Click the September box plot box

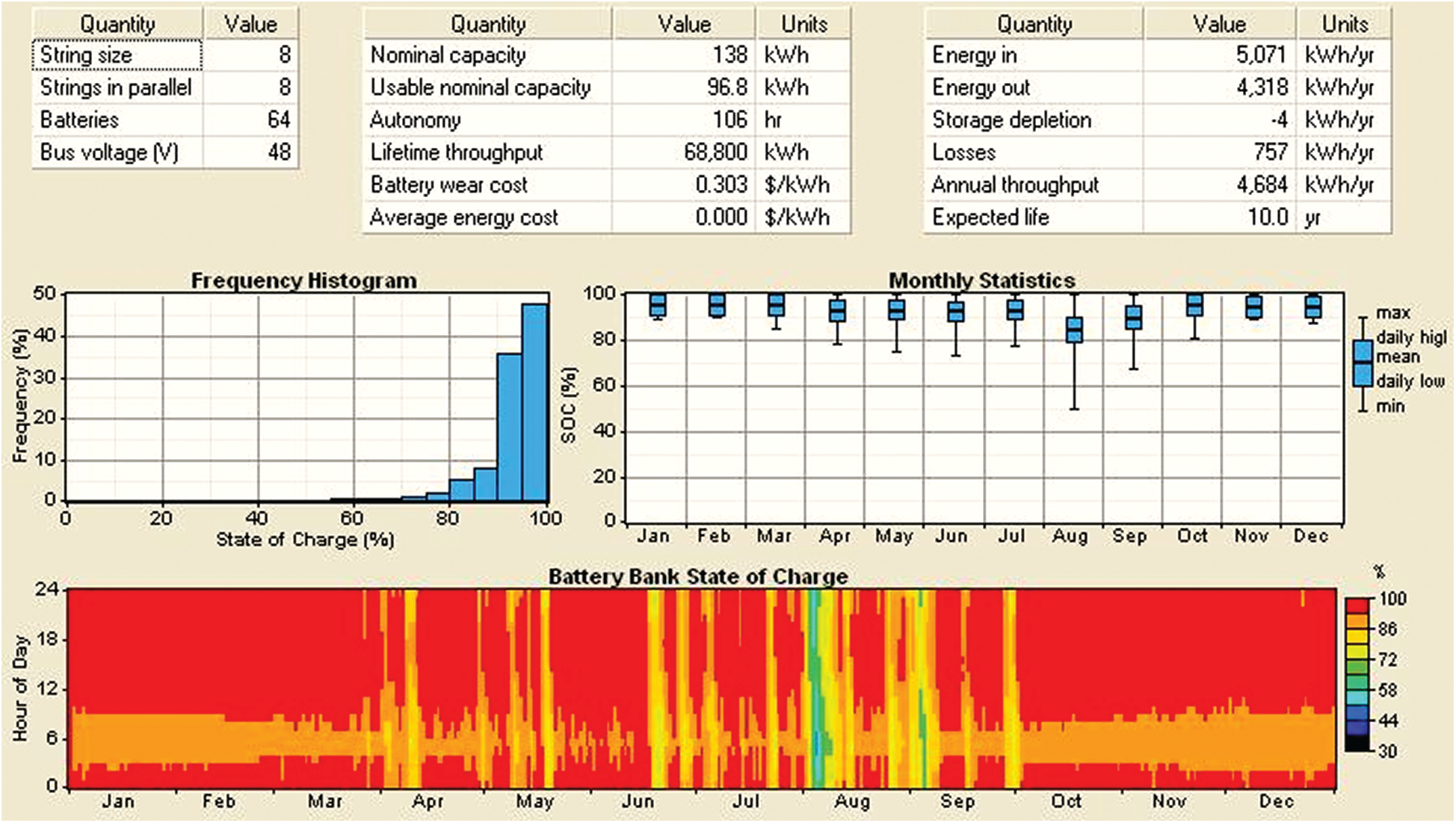coord(1134,317)
